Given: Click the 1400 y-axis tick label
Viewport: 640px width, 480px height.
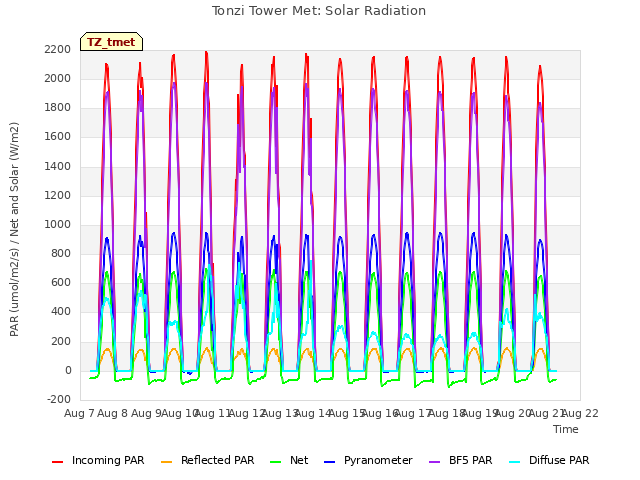Looking at the screenshot, I should [58, 166].
